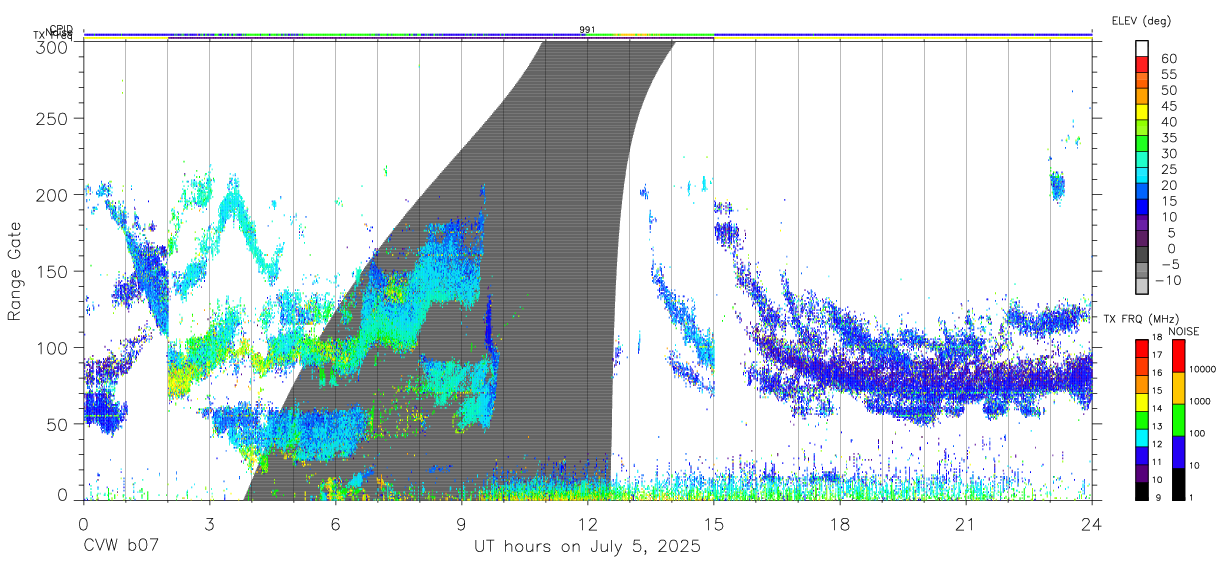Select the green TX frequency swatch between 14 and 13
1228x567 pixels.
coord(1141,419)
